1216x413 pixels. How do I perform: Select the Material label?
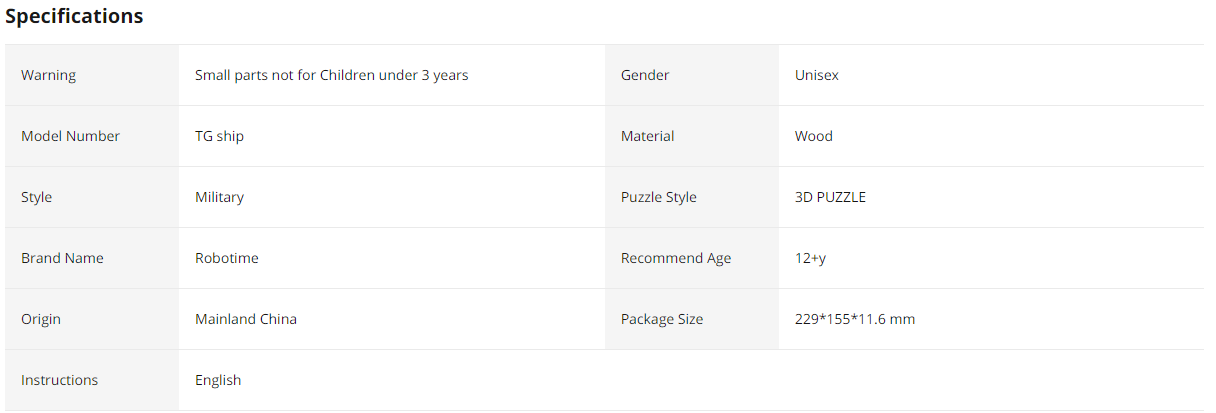648,136
